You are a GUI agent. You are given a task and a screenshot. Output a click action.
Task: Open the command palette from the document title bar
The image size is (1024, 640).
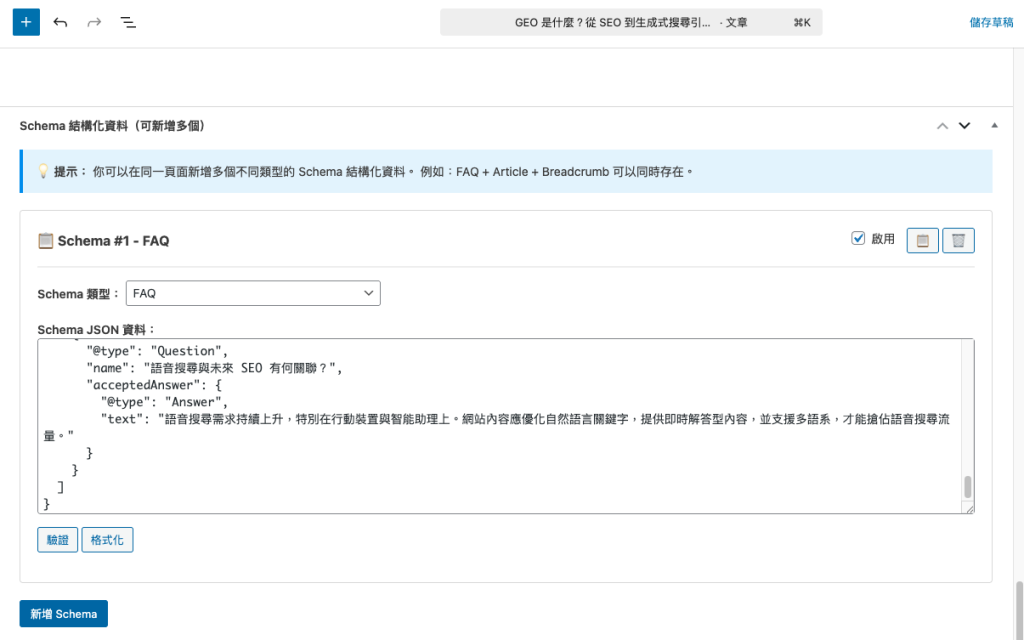(630, 22)
